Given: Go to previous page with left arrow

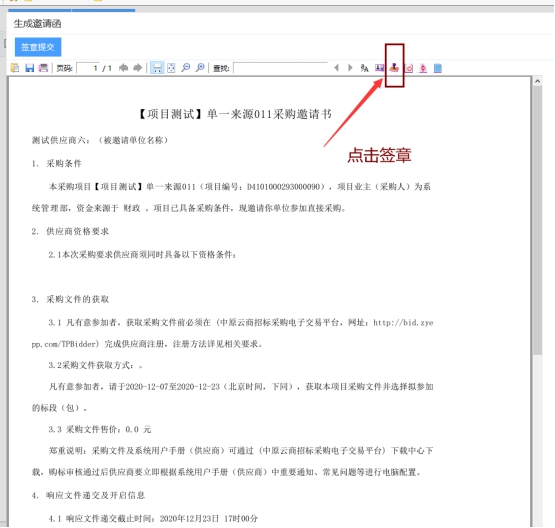Looking at the screenshot, I should [123, 68].
